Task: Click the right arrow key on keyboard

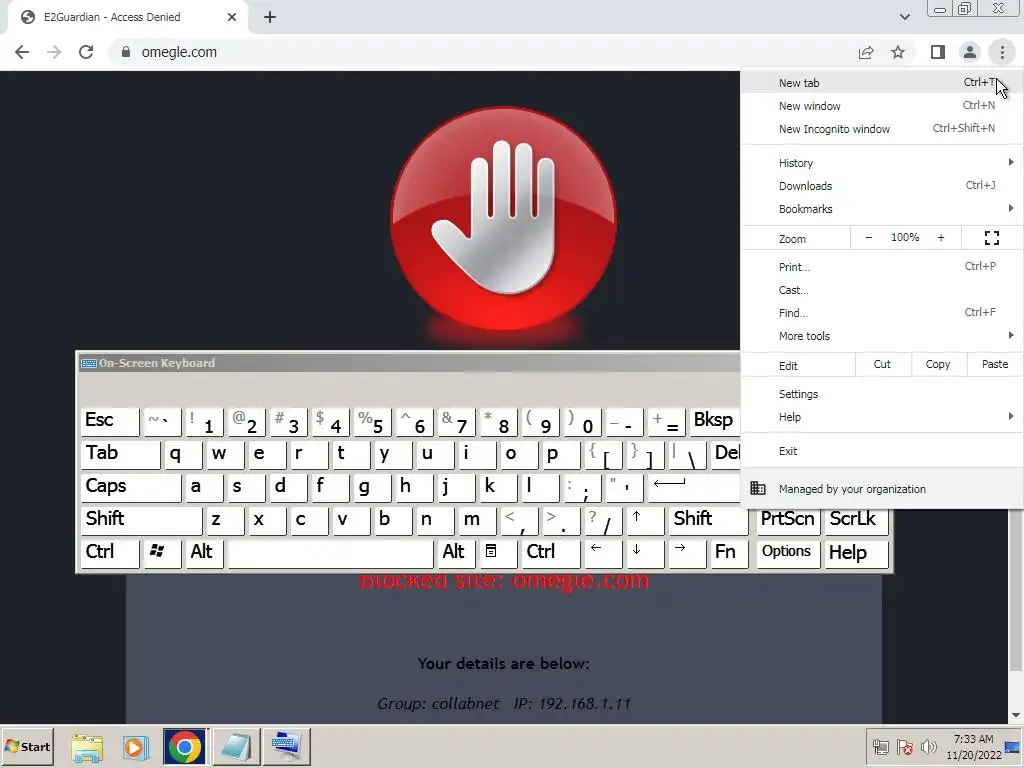Action: (x=686, y=553)
